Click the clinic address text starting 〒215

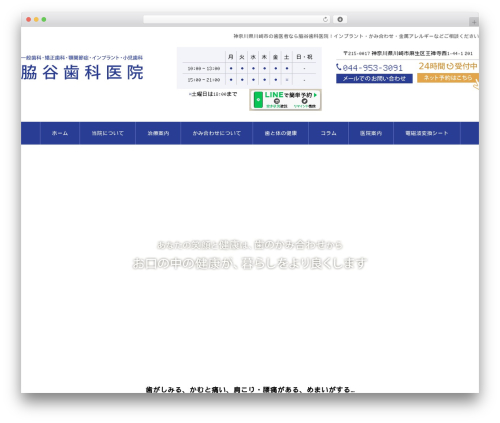[408, 53]
